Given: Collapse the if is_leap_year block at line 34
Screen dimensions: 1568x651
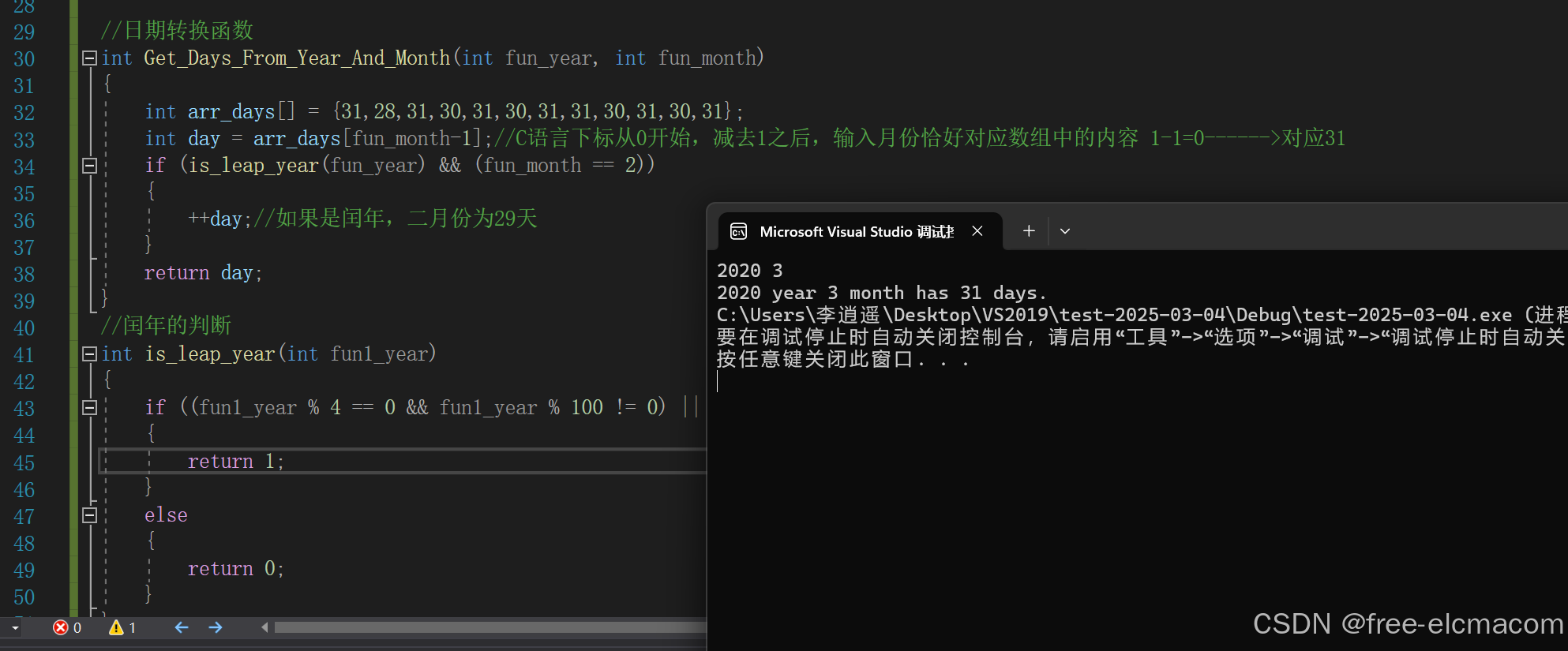Looking at the screenshot, I should coord(90,166).
